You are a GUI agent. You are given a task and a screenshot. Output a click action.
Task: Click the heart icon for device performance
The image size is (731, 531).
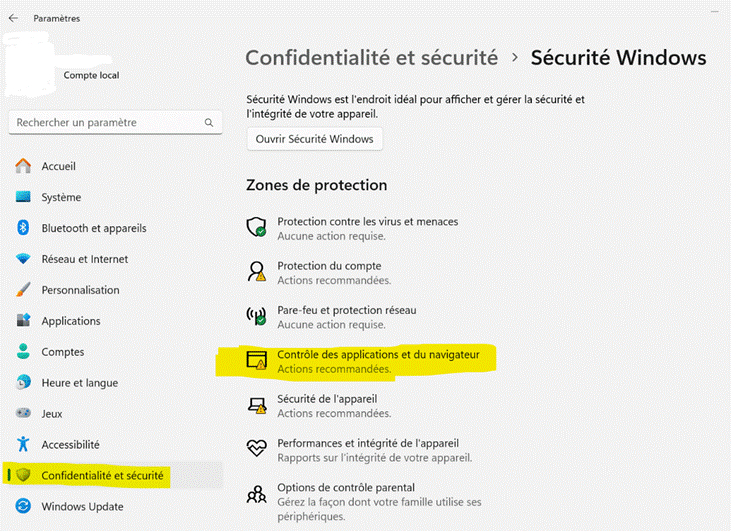click(256, 448)
